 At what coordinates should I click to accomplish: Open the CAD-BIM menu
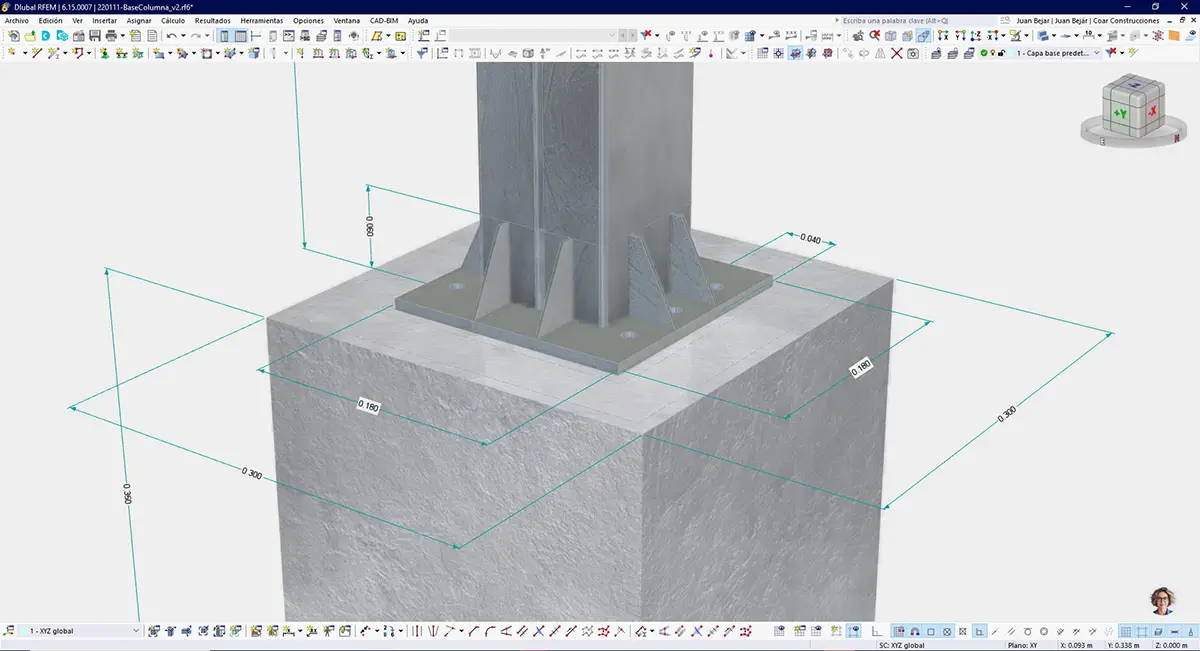(385, 20)
